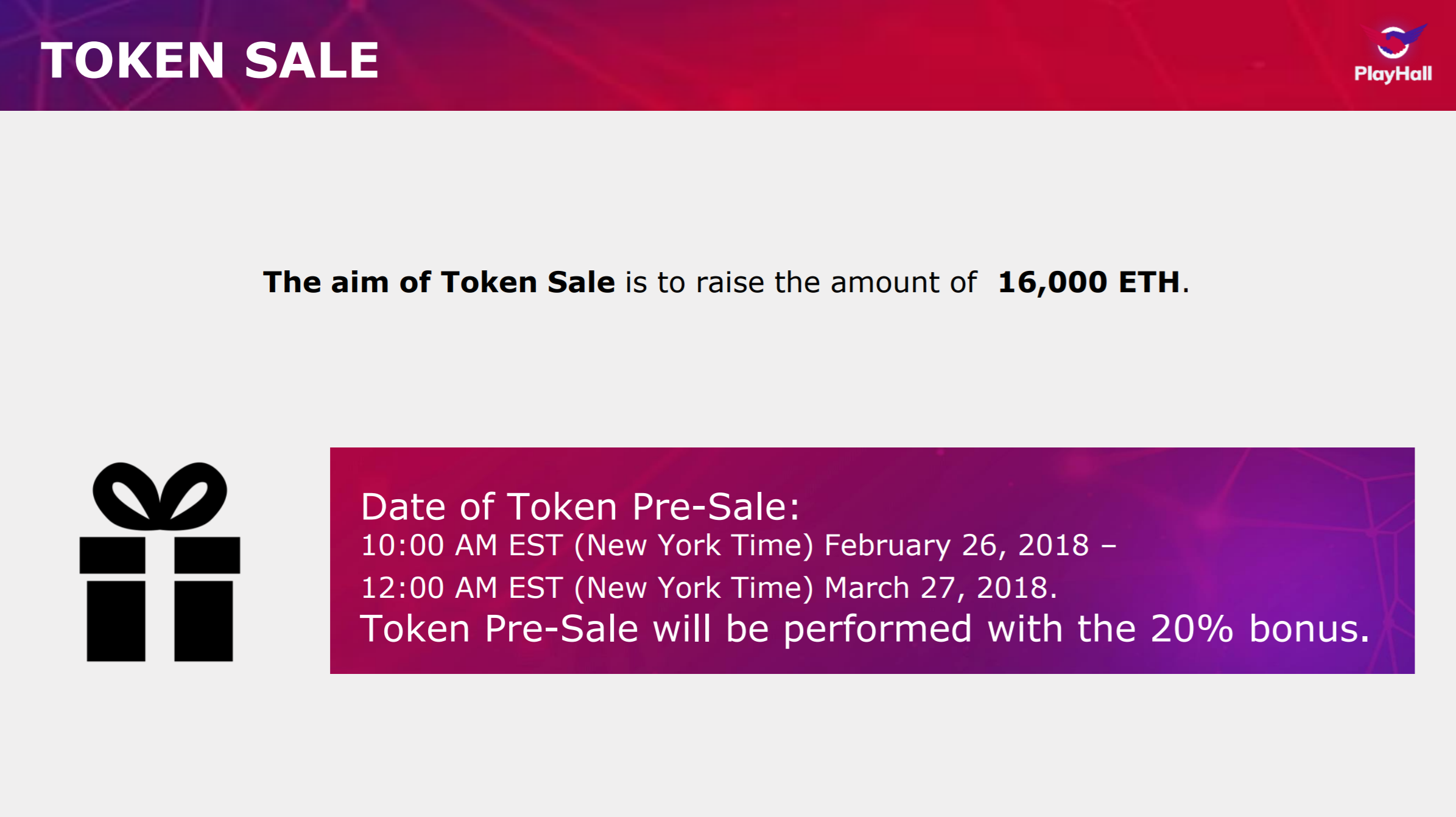Image resolution: width=1456 pixels, height=817 pixels.
Task: Select the bold 'The aim of Token Sale' phrase
Action: (x=439, y=282)
